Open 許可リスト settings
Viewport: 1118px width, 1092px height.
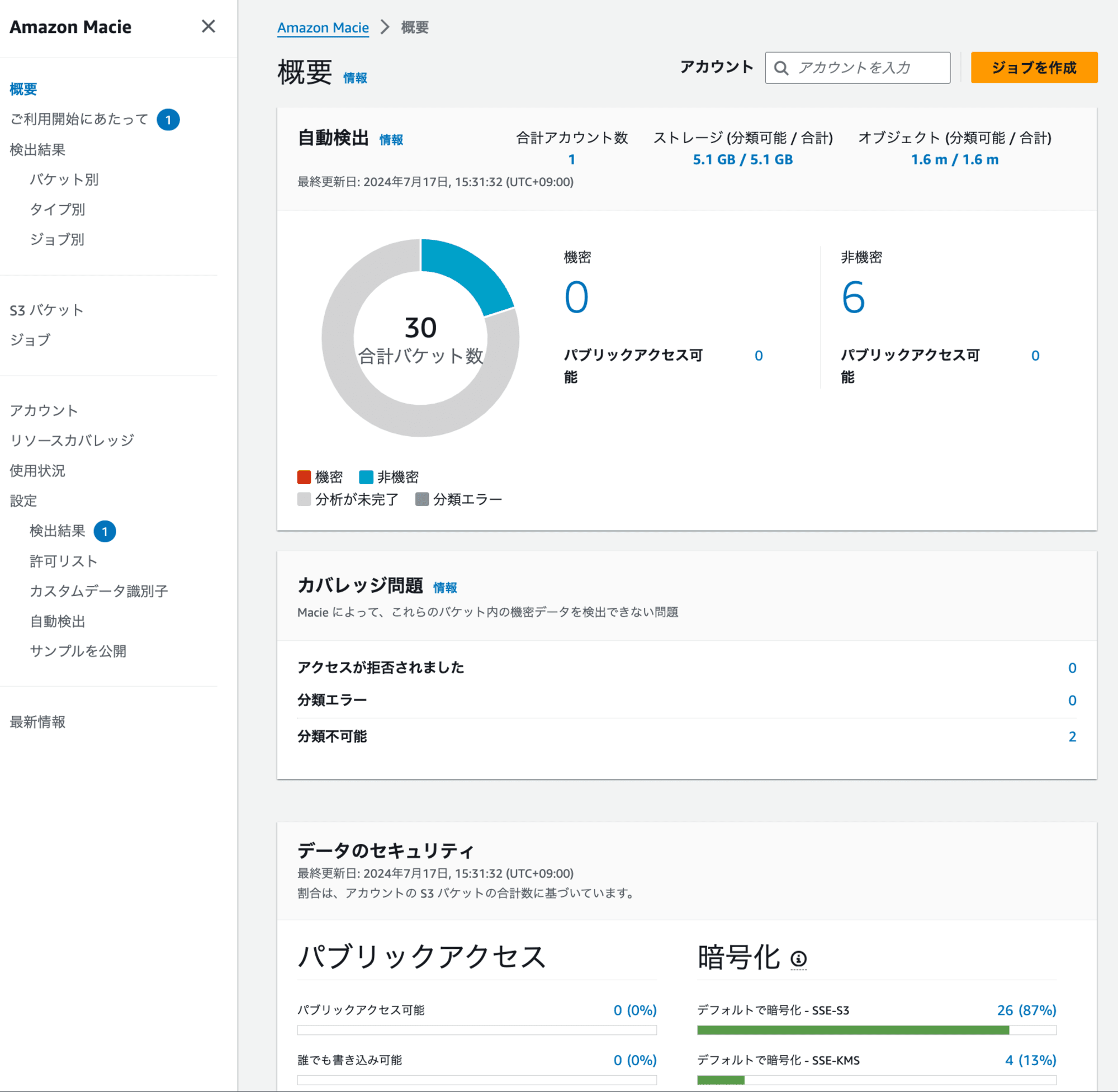[x=64, y=561]
